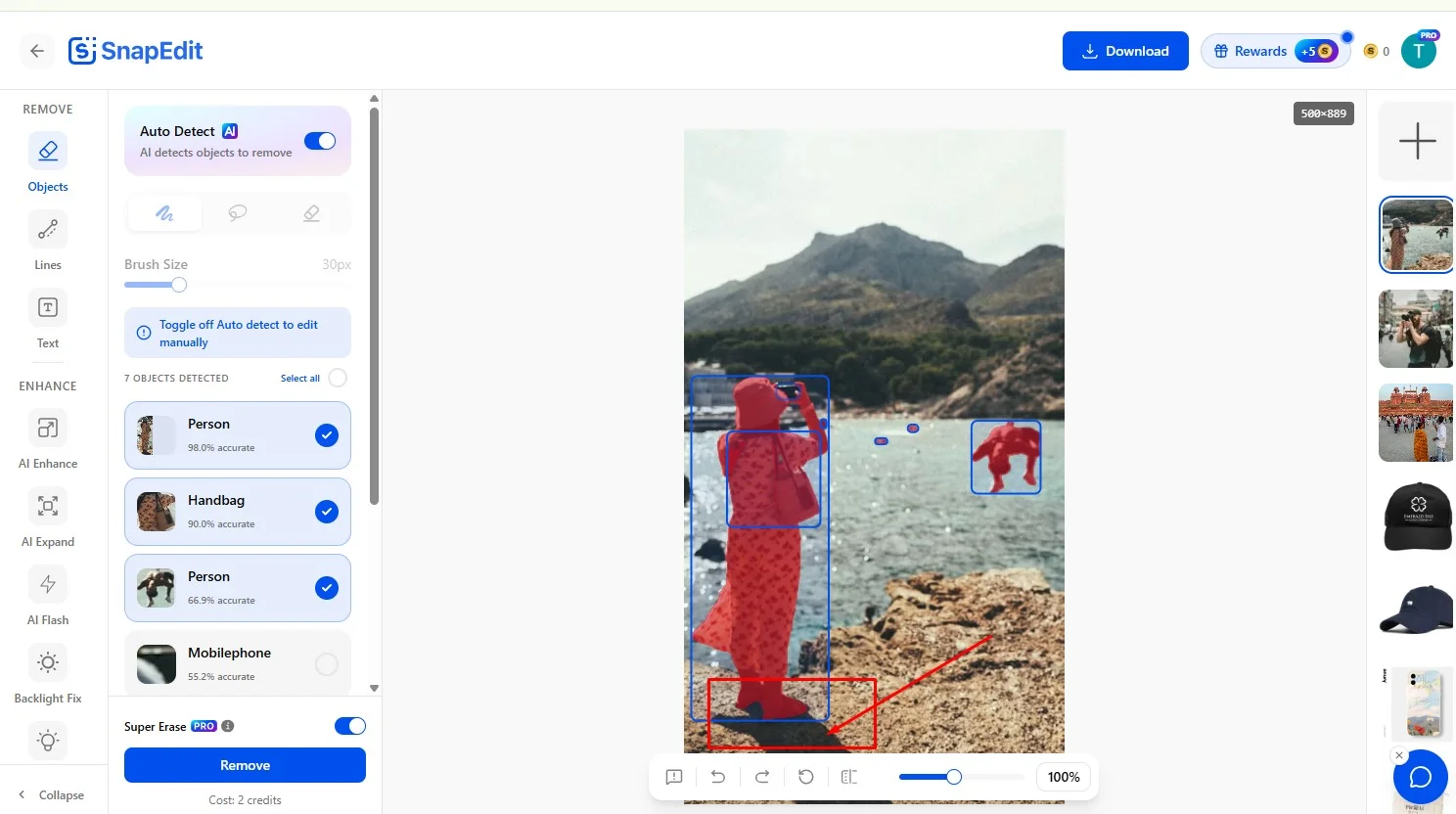1456x814 pixels.
Task: Toggle the Super Erase switch
Action: pyautogui.click(x=350, y=726)
